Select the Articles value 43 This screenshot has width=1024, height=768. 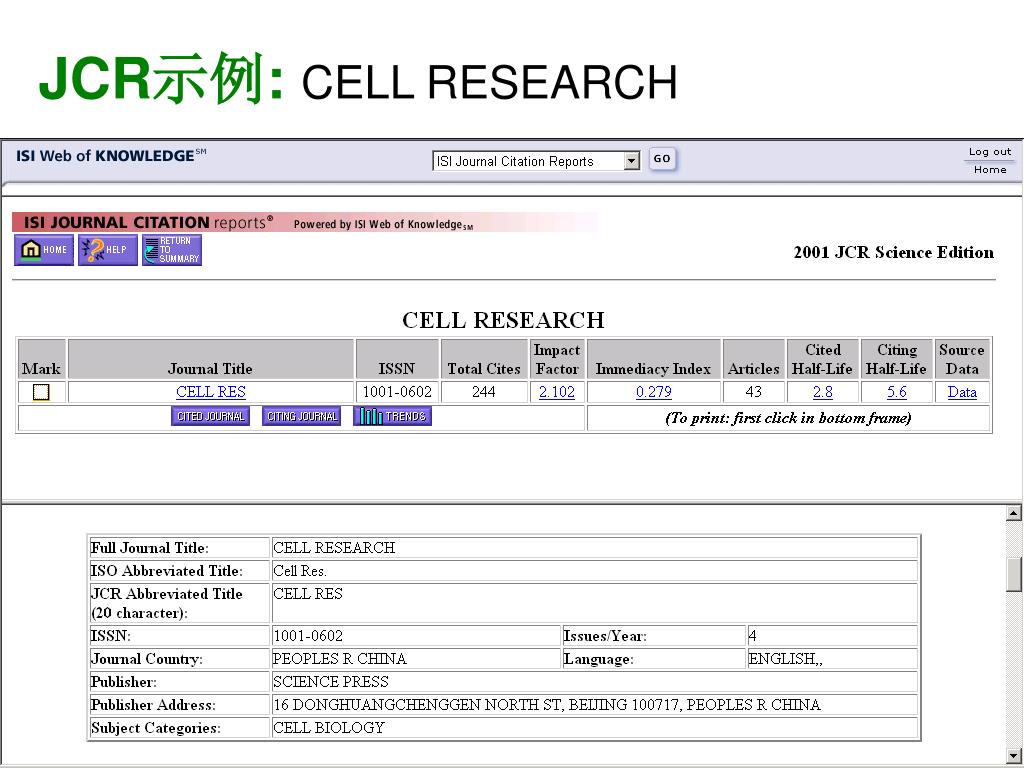[754, 392]
